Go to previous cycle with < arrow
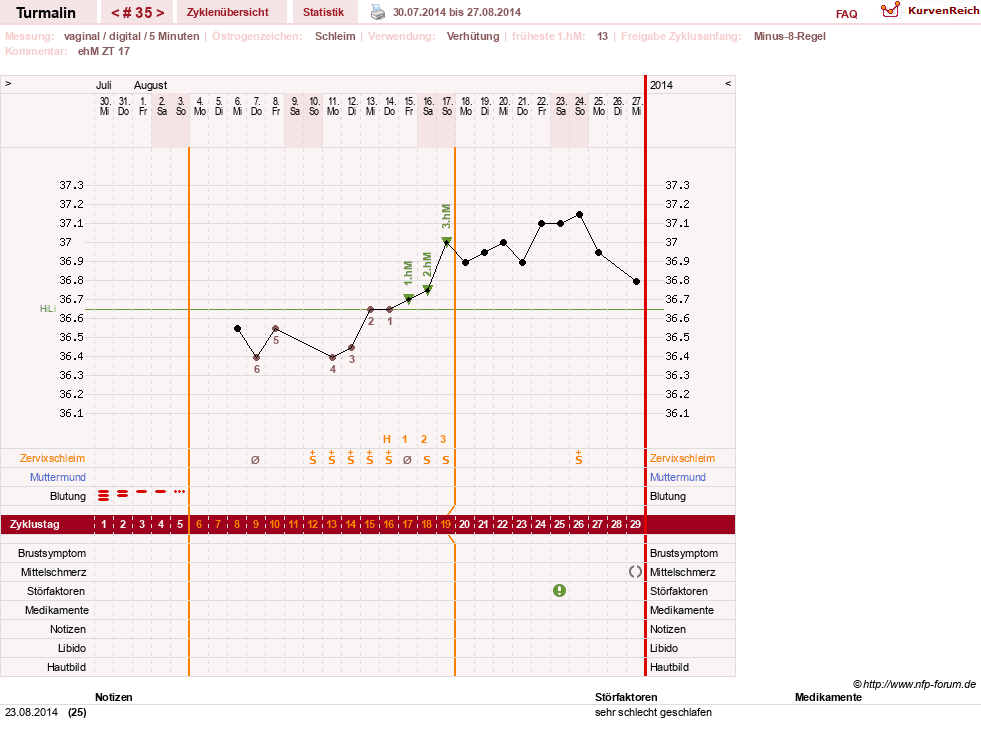Image resolution: width=981 pixels, height=736 pixels. pyautogui.click(x=115, y=13)
